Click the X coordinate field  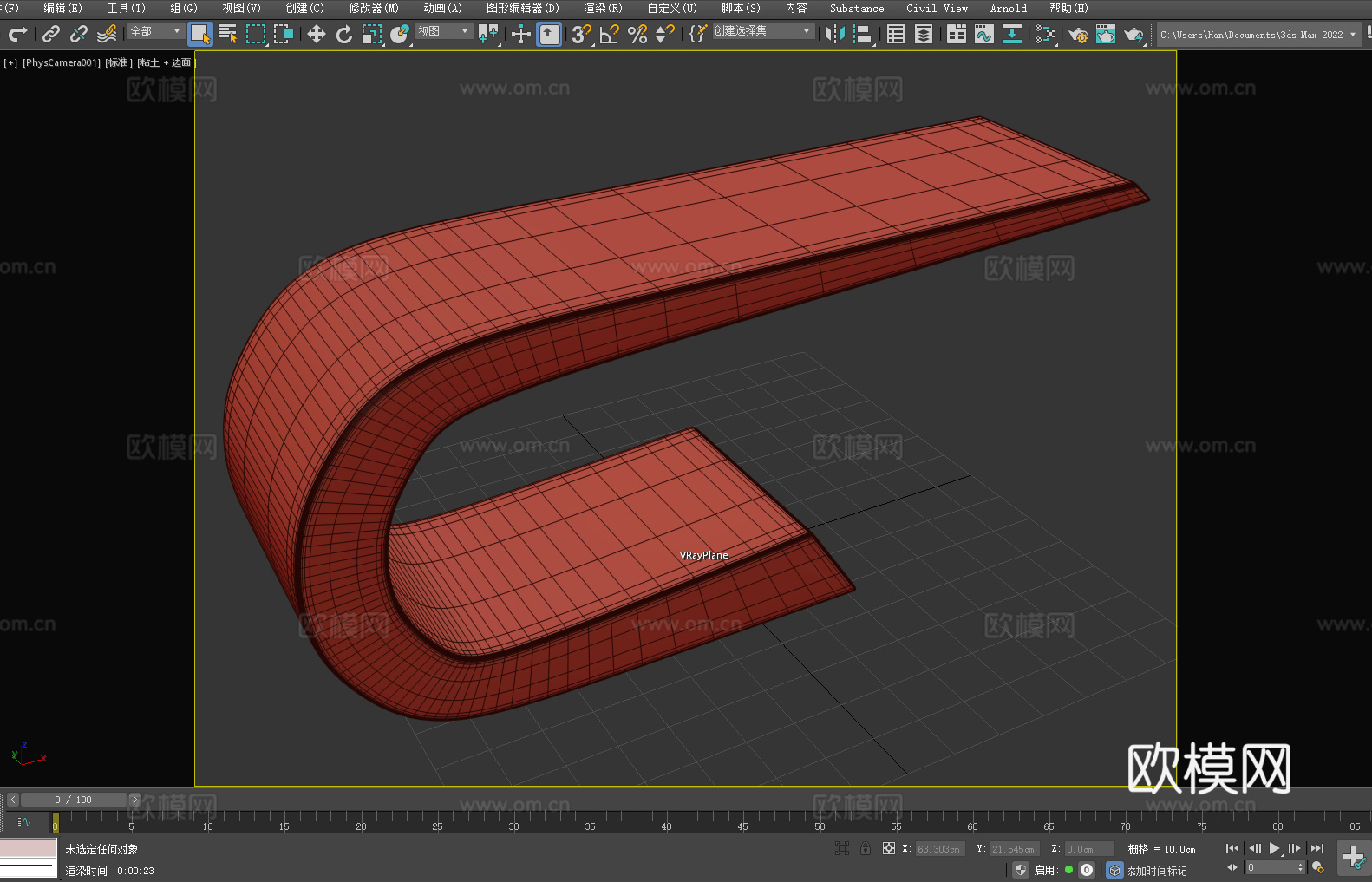[x=940, y=849]
